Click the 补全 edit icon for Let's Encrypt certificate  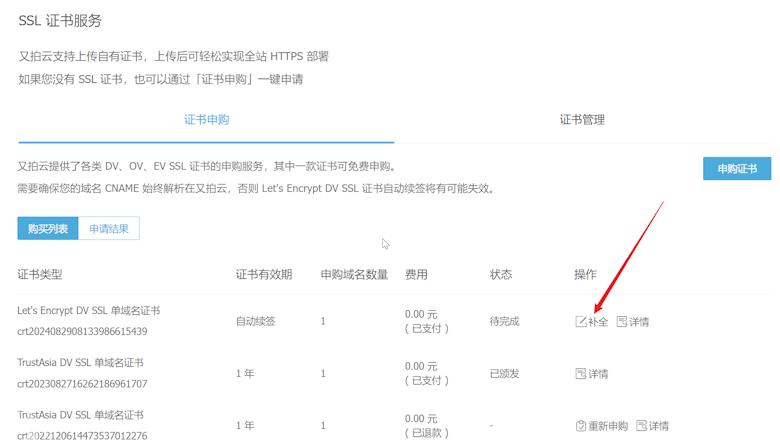coord(581,322)
